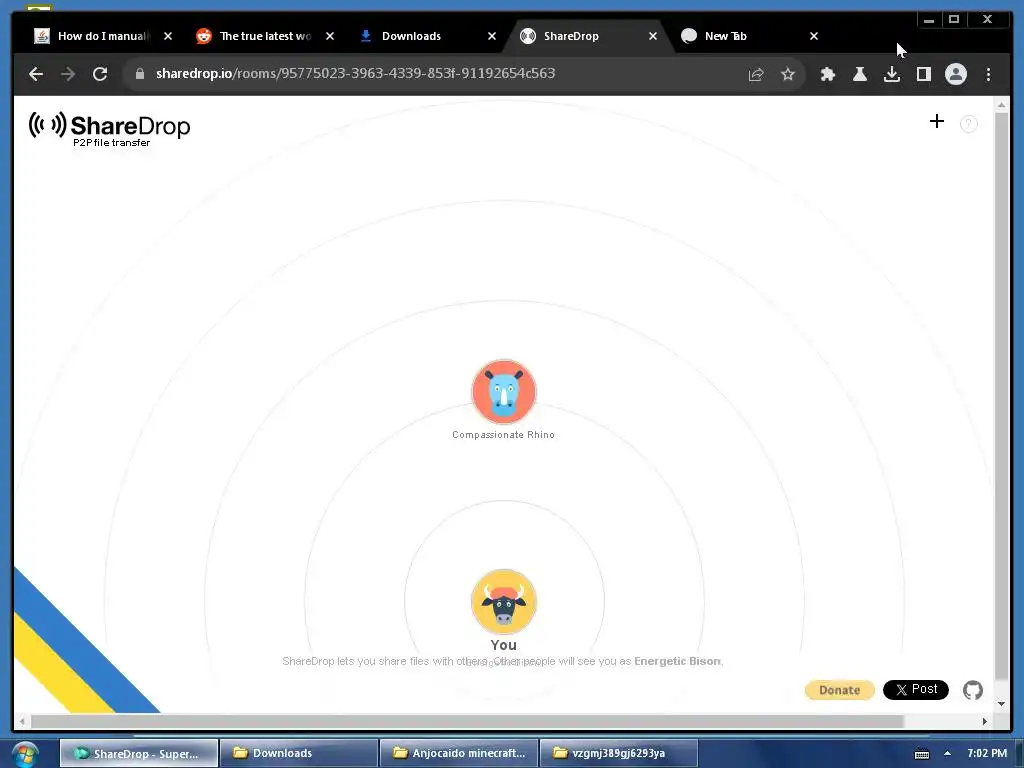Viewport: 1024px width, 768px height.
Task: Click the horizontal scroll right arrow
Action: [984, 721]
